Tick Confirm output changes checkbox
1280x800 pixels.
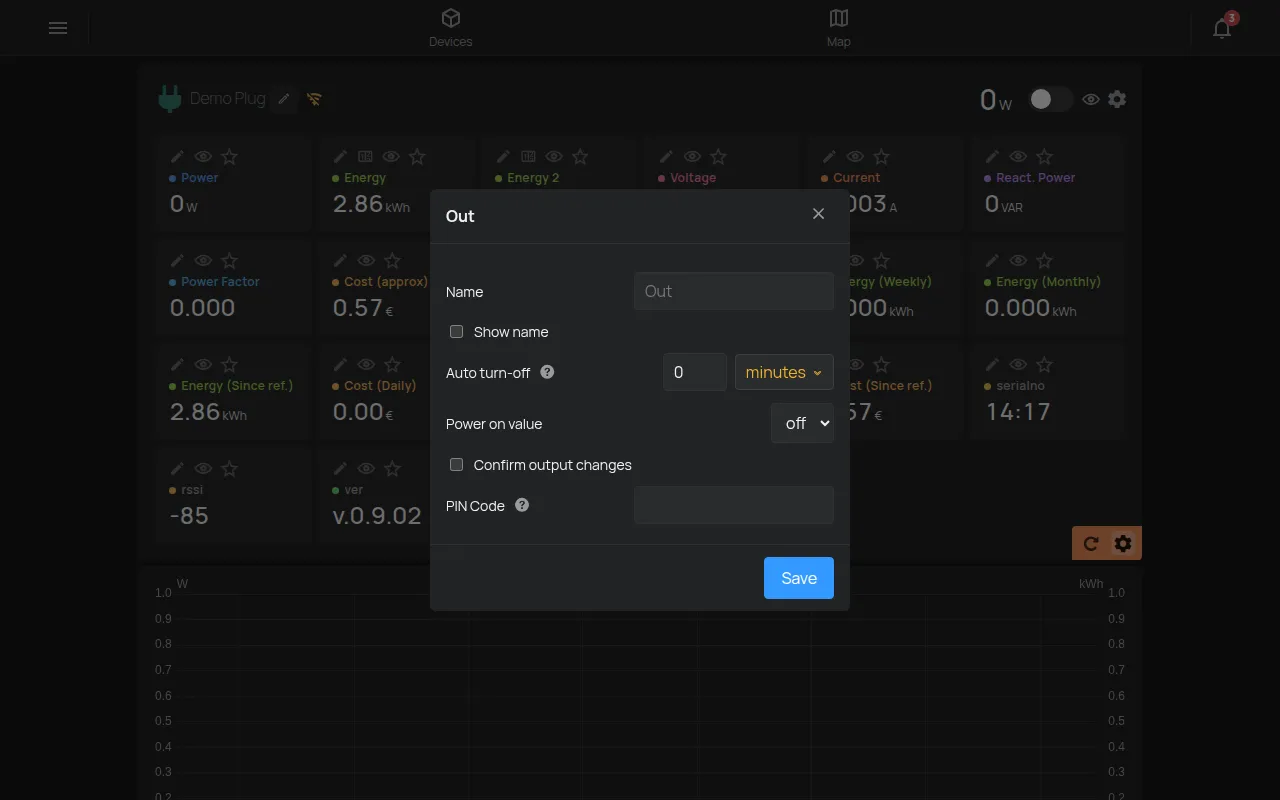click(456, 465)
